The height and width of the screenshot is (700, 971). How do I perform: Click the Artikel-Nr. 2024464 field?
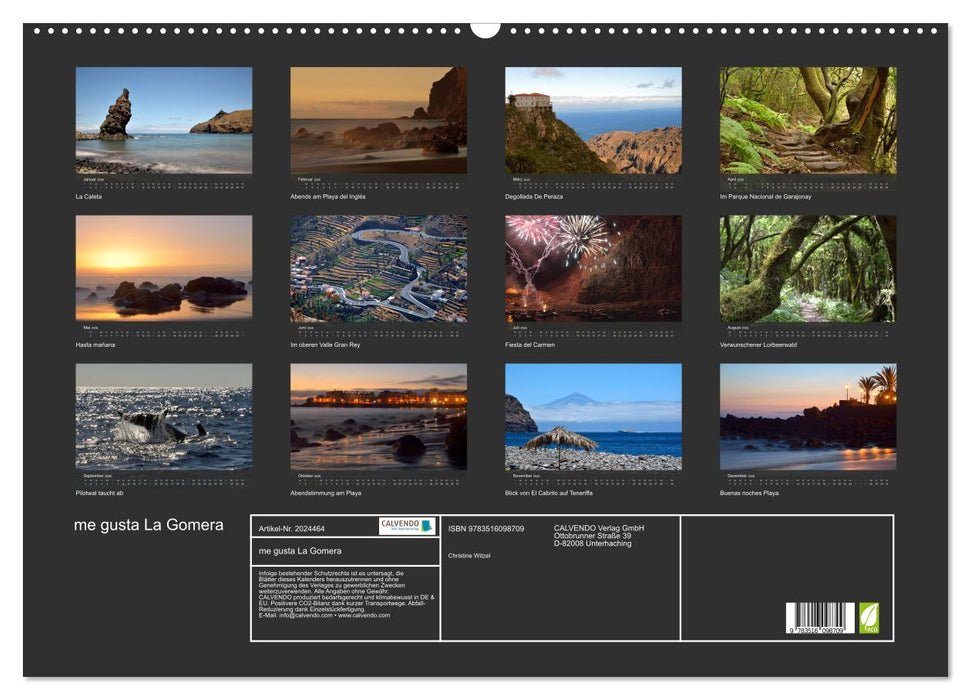[x=292, y=527]
